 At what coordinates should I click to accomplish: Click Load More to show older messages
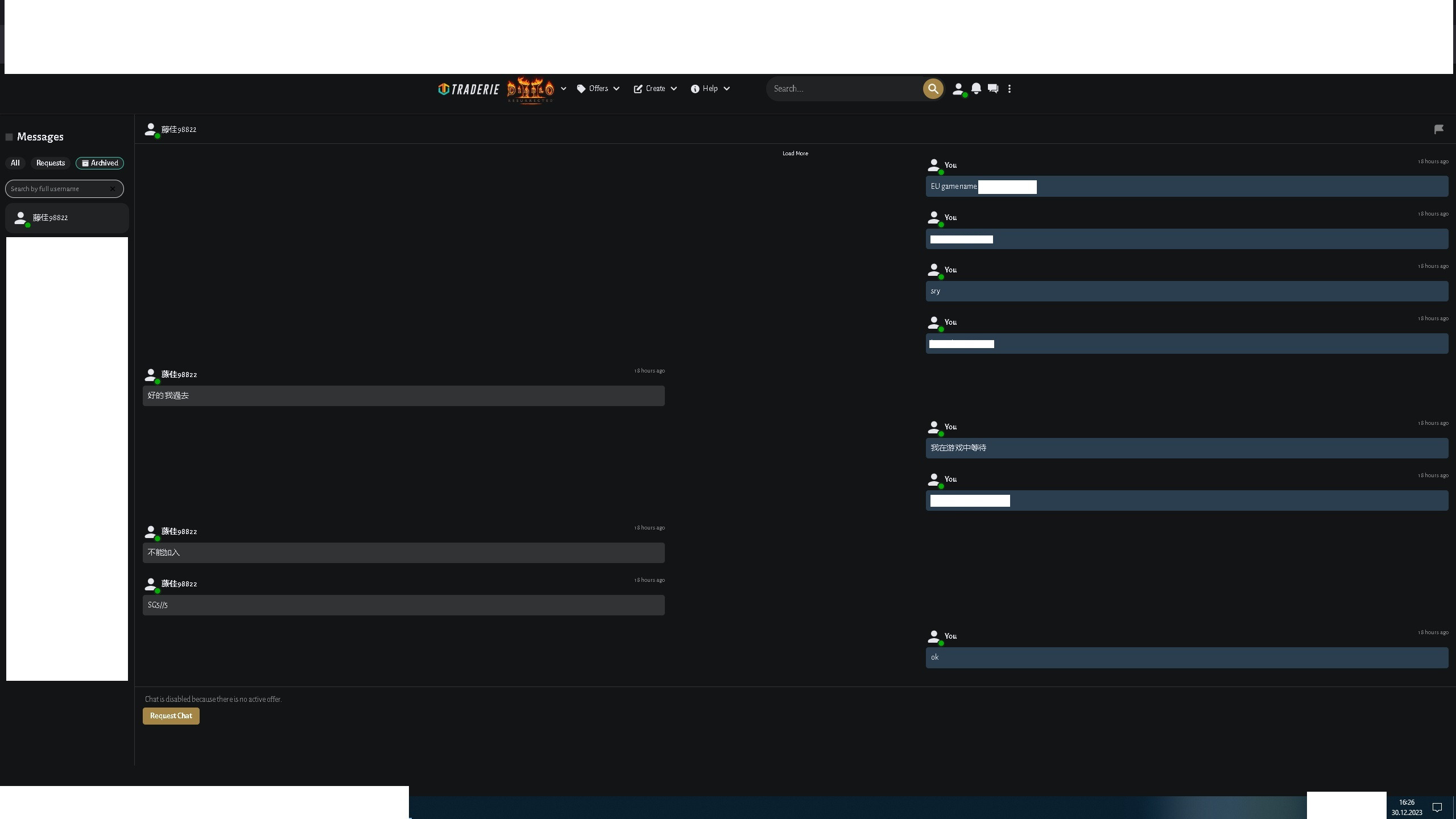coord(795,154)
